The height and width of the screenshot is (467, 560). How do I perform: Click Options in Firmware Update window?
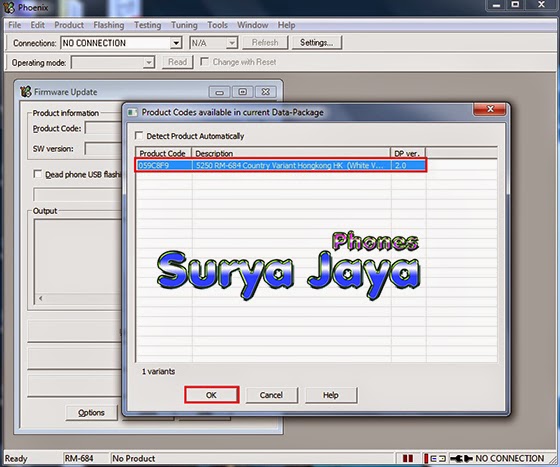pos(91,413)
